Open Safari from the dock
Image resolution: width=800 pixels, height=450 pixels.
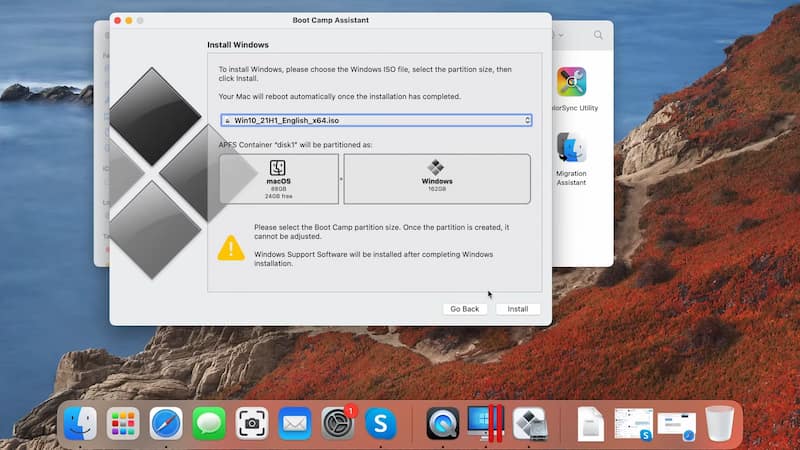[166, 423]
